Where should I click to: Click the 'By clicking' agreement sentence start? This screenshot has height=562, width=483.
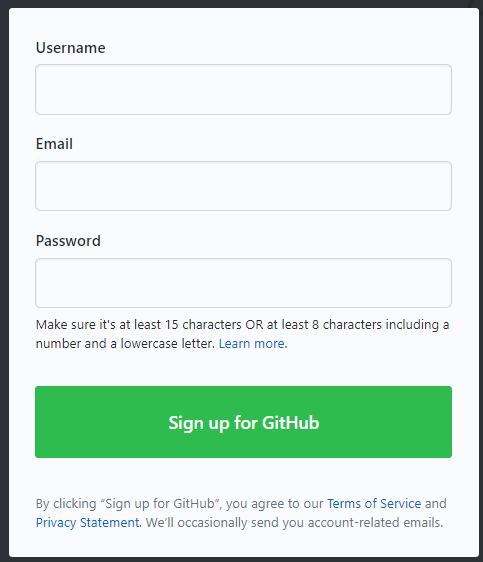[x=66, y=504]
